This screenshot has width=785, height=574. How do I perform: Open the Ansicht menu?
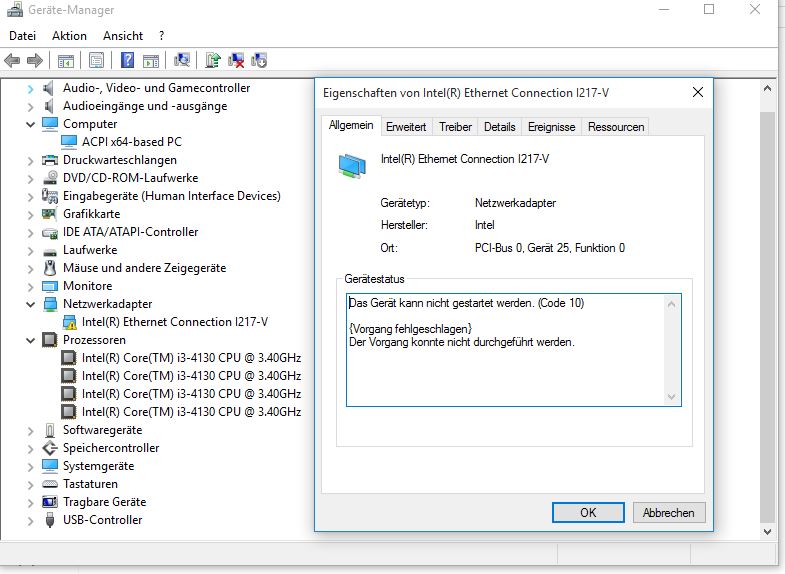(123, 36)
